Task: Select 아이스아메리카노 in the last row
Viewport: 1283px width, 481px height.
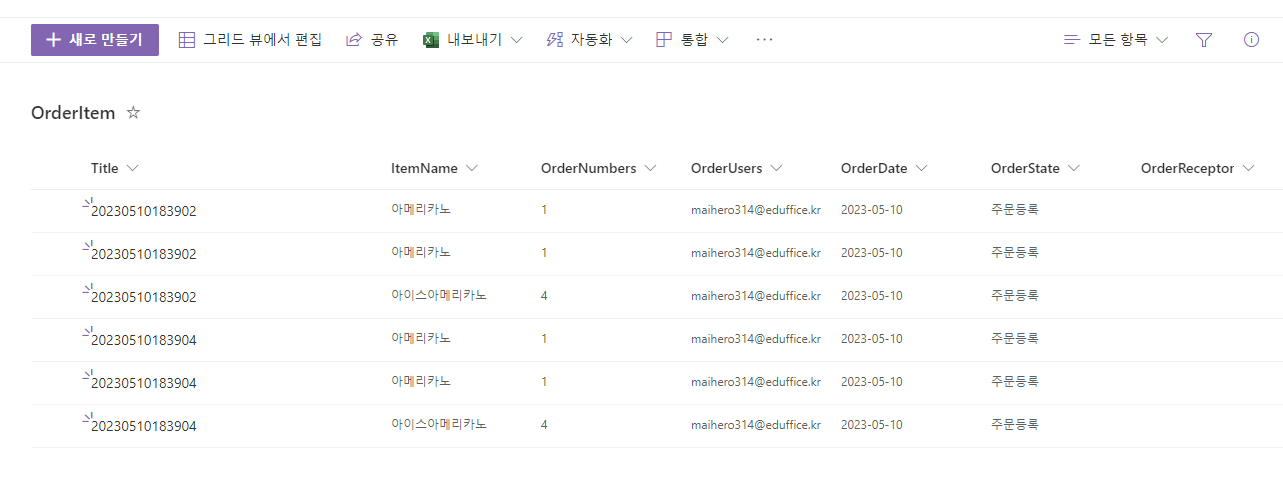Action: point(439,425)
